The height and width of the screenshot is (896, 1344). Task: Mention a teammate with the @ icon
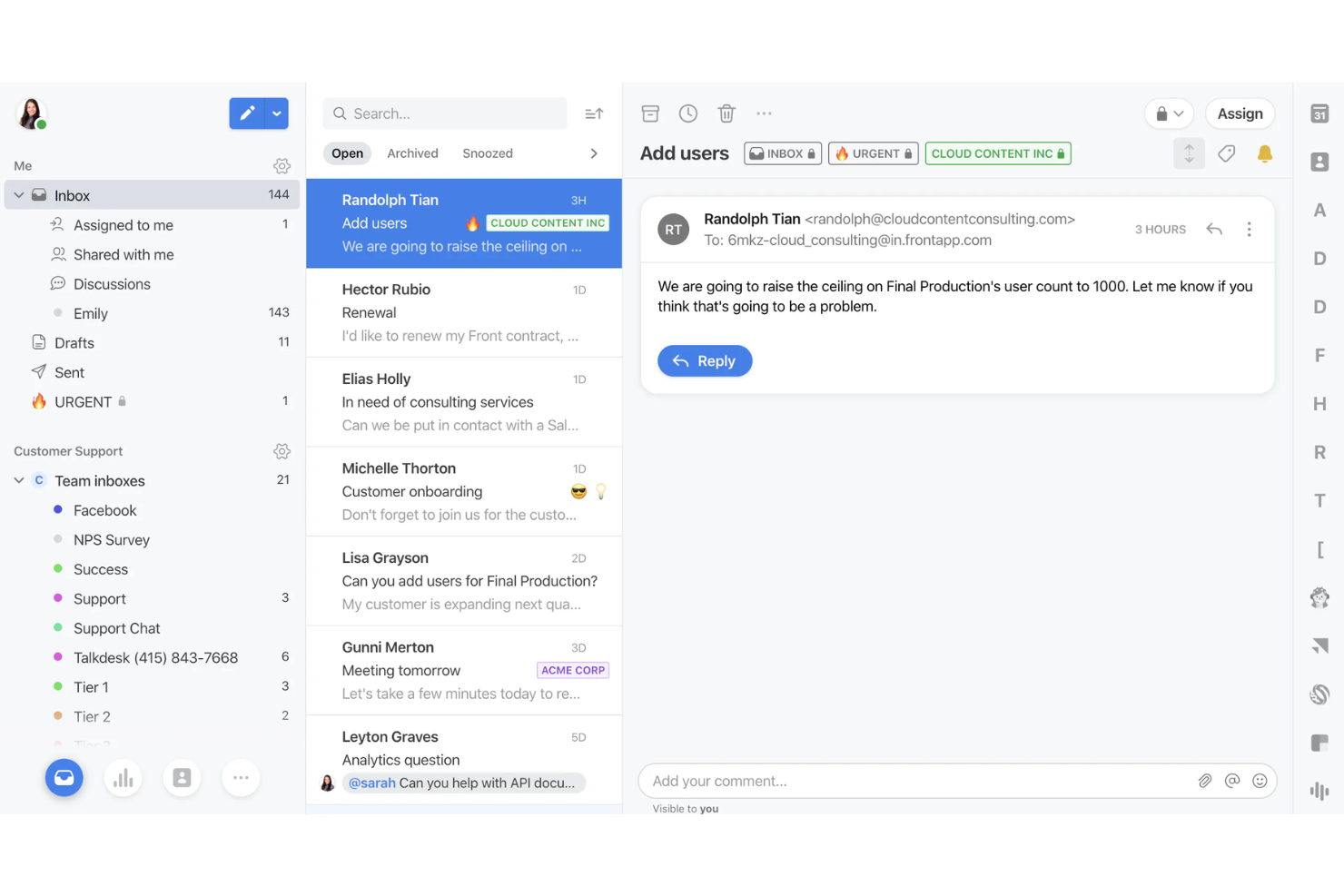(x=1232, y=781)
